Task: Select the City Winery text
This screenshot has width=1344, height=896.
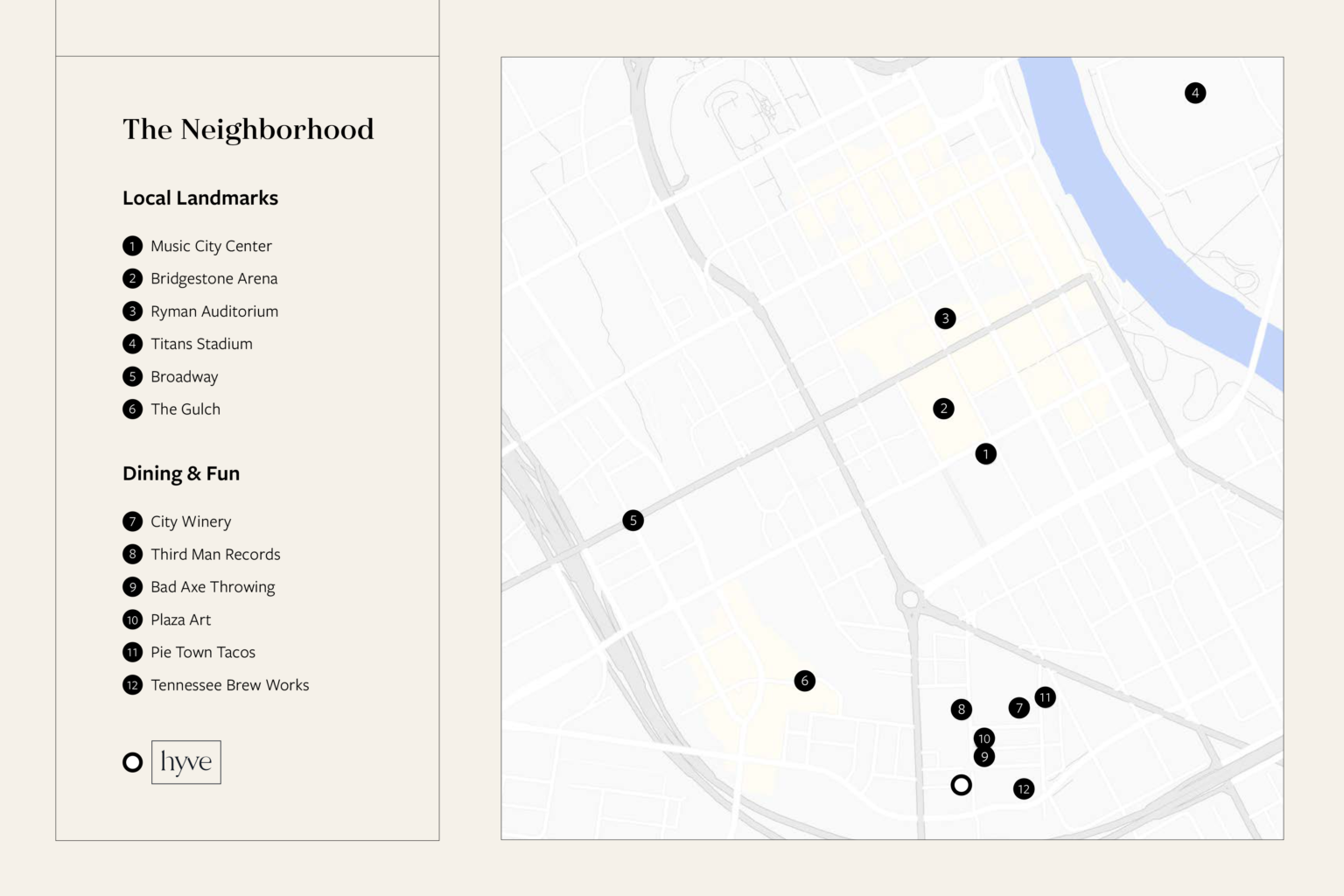Action: pos(191,521)
